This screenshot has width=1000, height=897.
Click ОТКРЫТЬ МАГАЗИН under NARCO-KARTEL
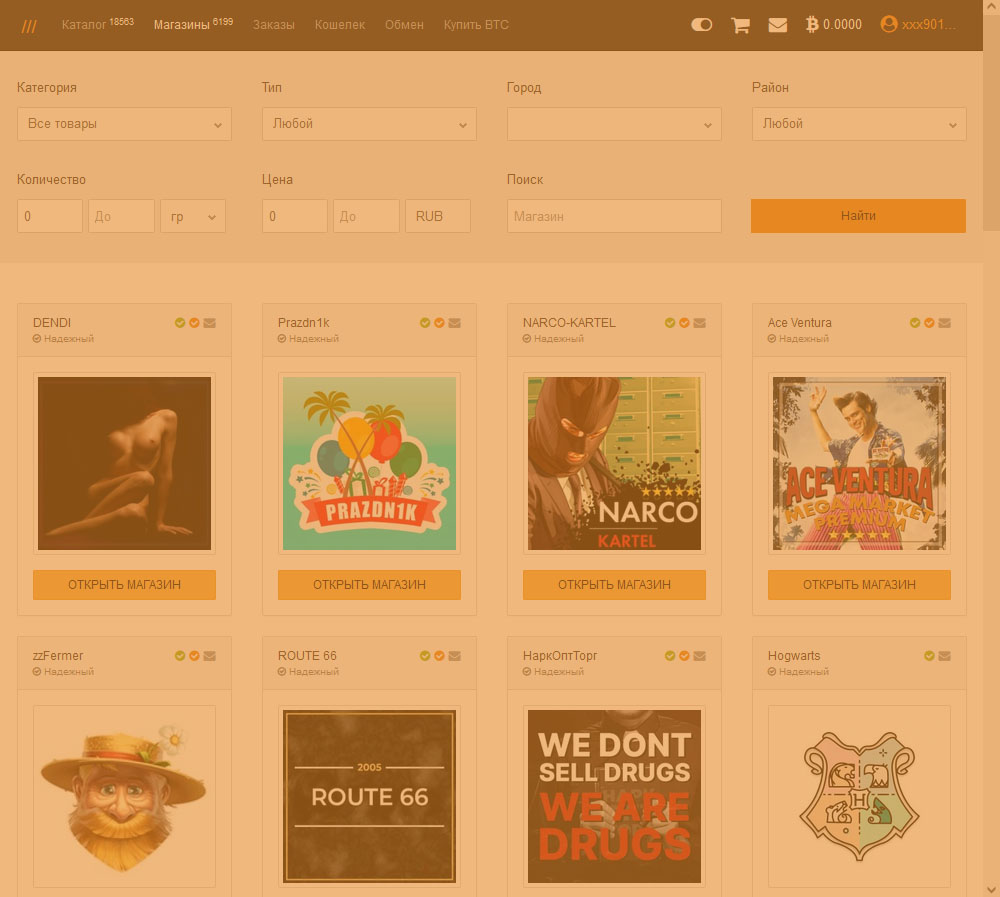[x=614, y=584]
